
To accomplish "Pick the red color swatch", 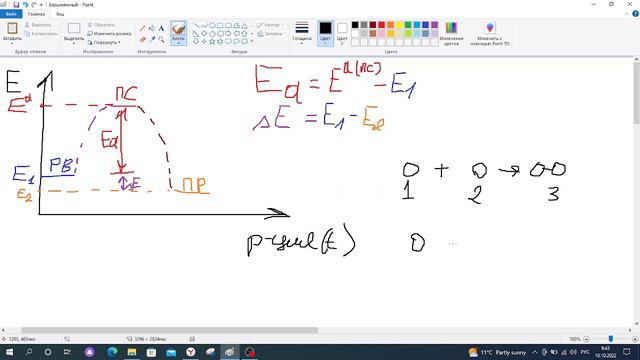I will [x=381, y=25].
